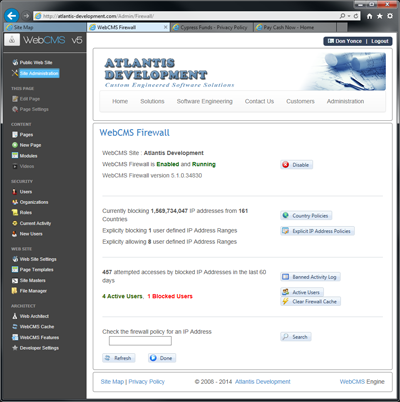
Task: Open the Banned Activity Log button
Action: coord(310,277)
